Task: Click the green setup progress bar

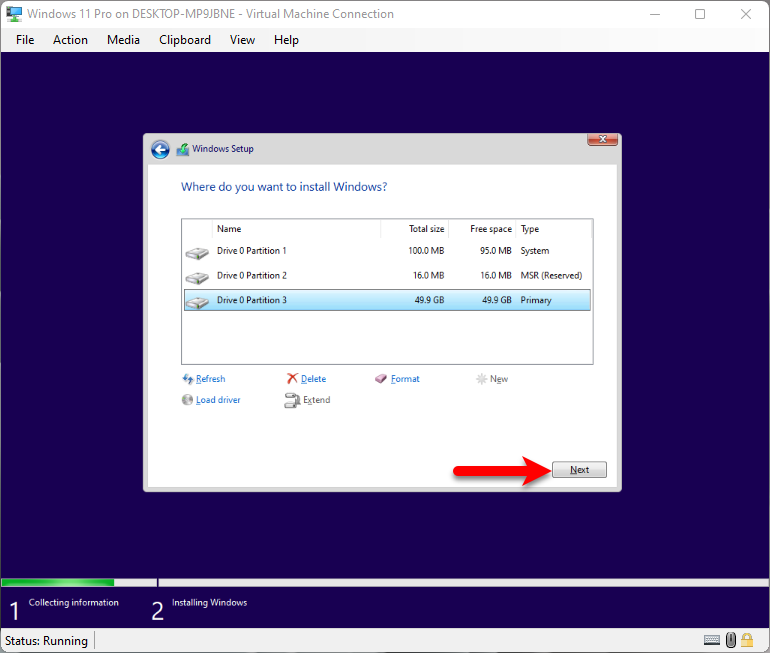Action: [x=58, y=583]
